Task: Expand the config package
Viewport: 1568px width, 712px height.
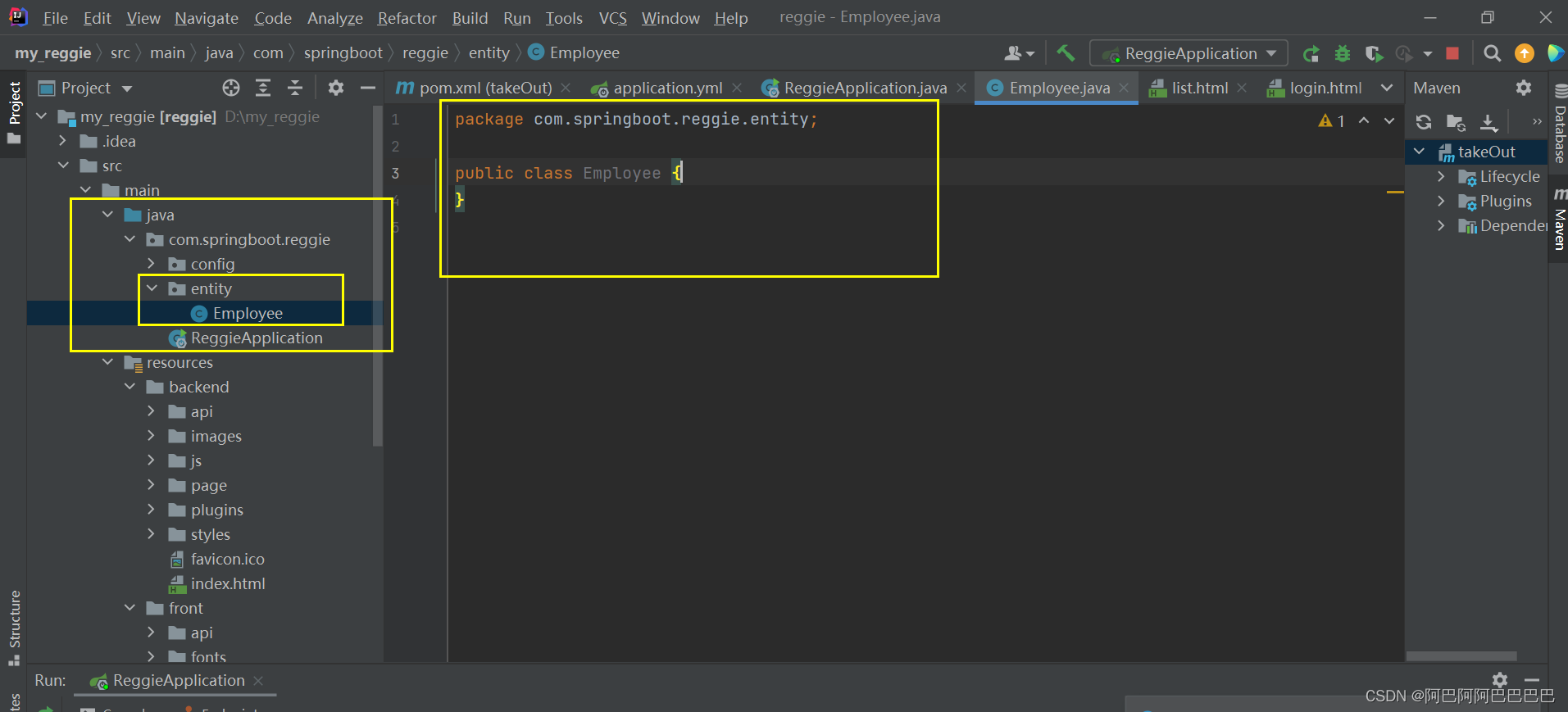Action: [152, 264]
